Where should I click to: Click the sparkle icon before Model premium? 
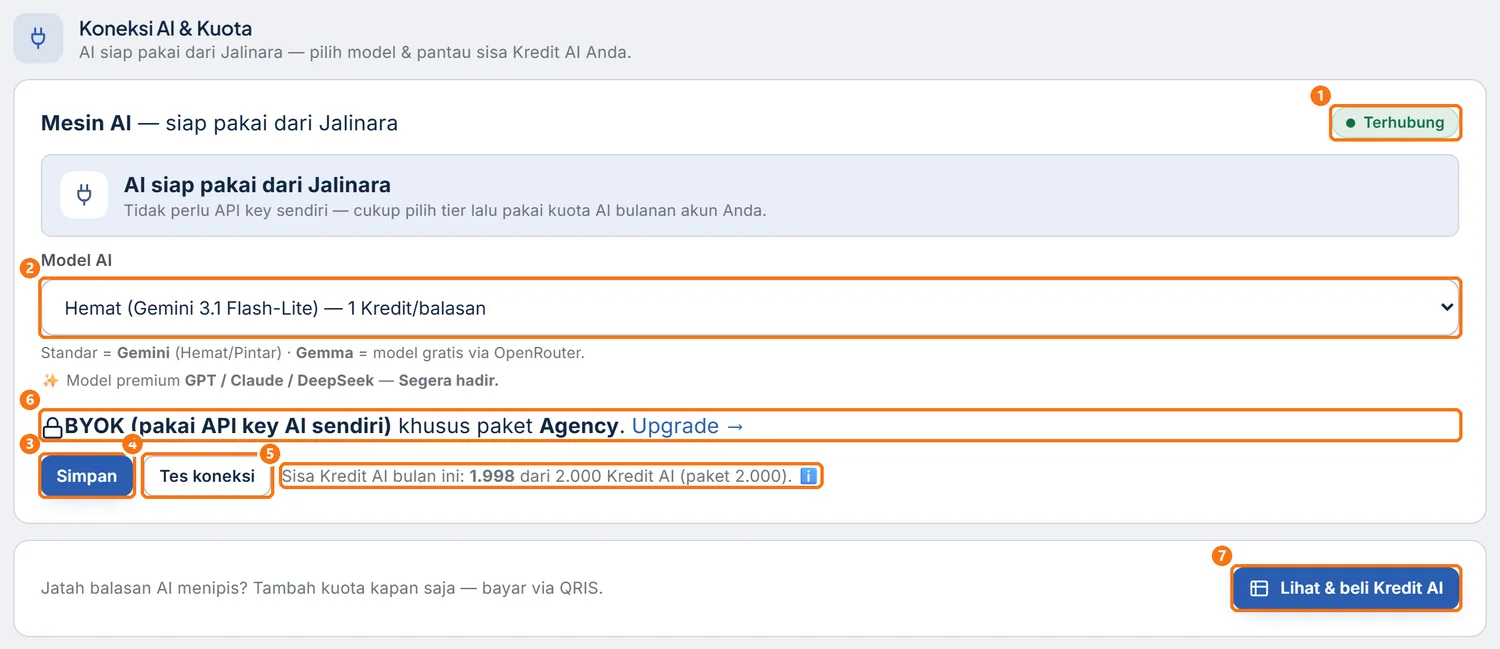pyautogui.click(x=51, y=381)
